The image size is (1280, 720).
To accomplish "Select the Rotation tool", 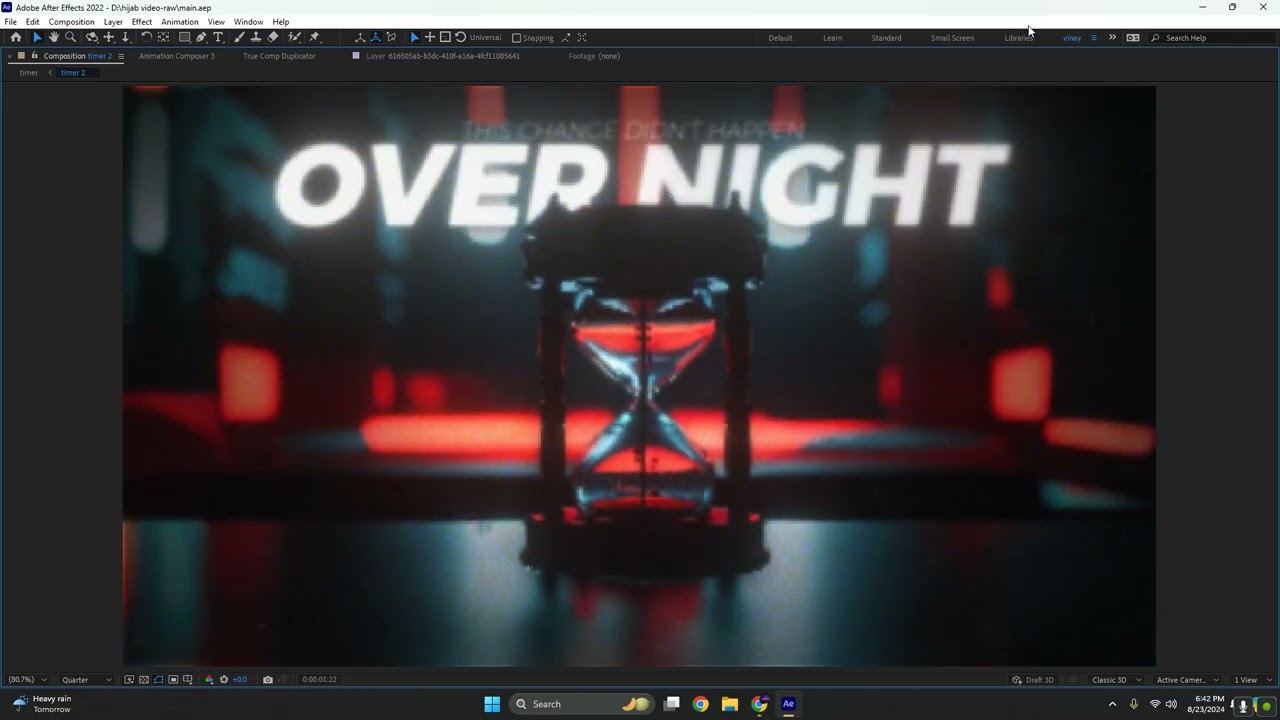I will point(146,37).
